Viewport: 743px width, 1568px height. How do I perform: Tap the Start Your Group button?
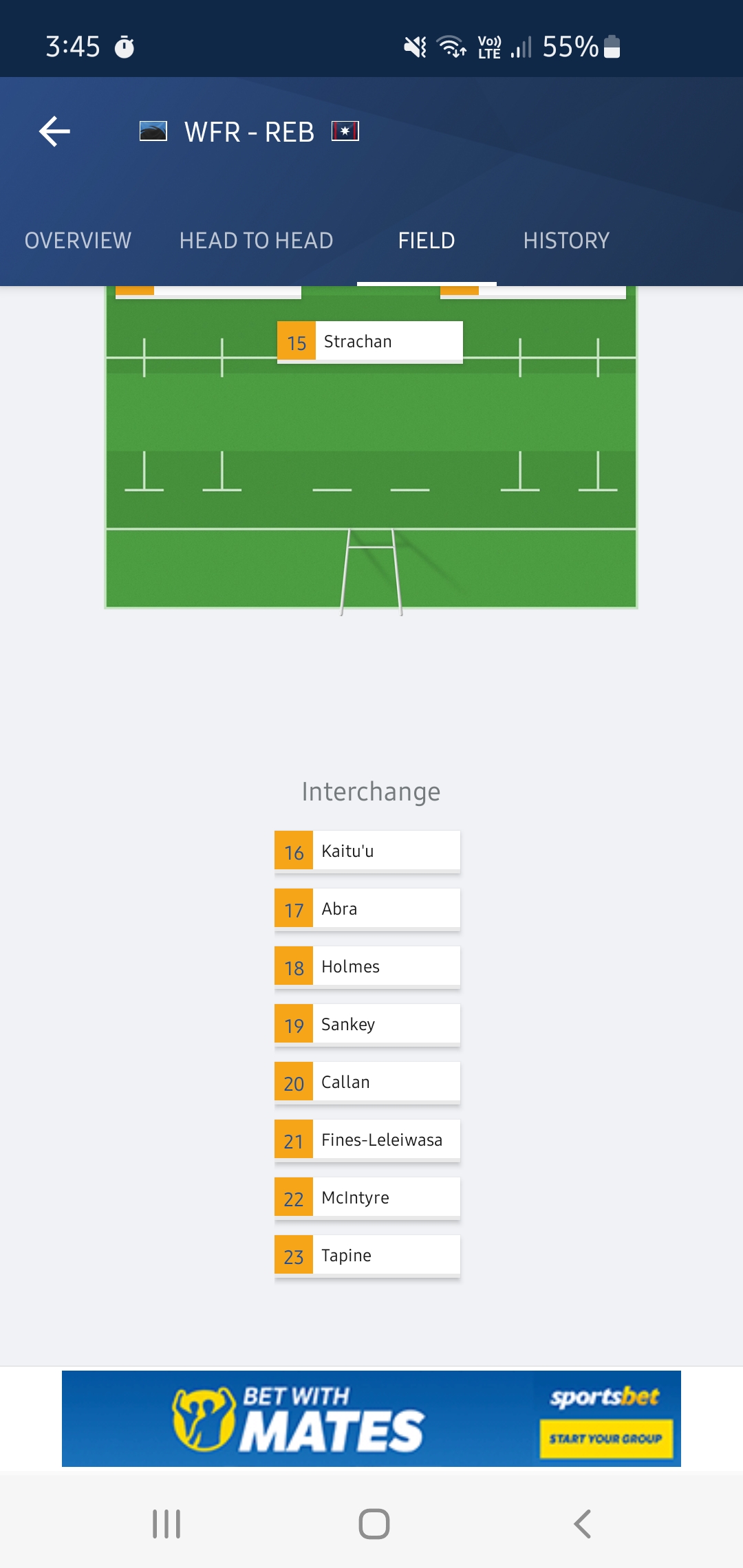(x=606, y=1438)
